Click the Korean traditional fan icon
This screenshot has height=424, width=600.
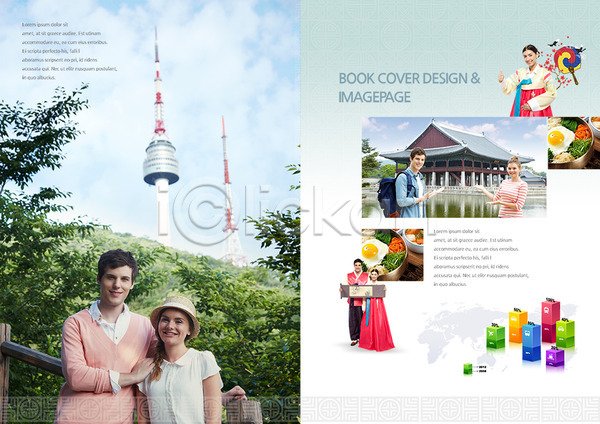pos(569,59)
